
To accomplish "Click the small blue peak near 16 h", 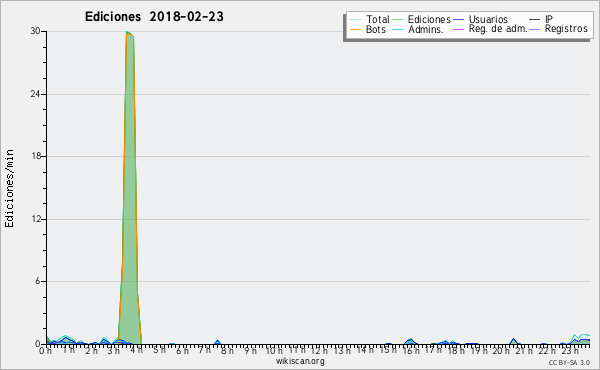I will 410,341.
